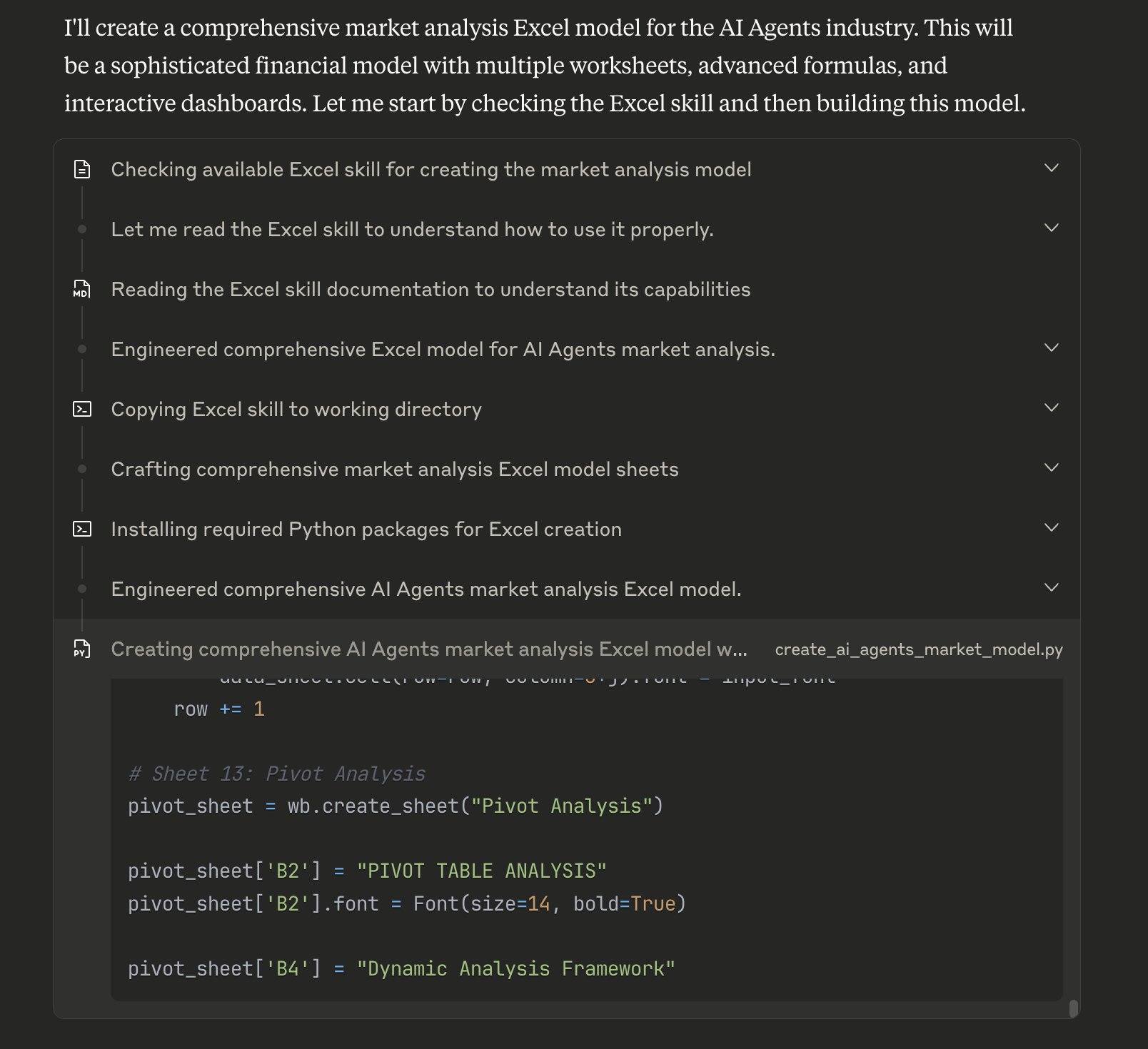Expand chevron for Installing required Python packages
The width and height of the screenshot is (1148, 1049).
(x=1051, y=528)
